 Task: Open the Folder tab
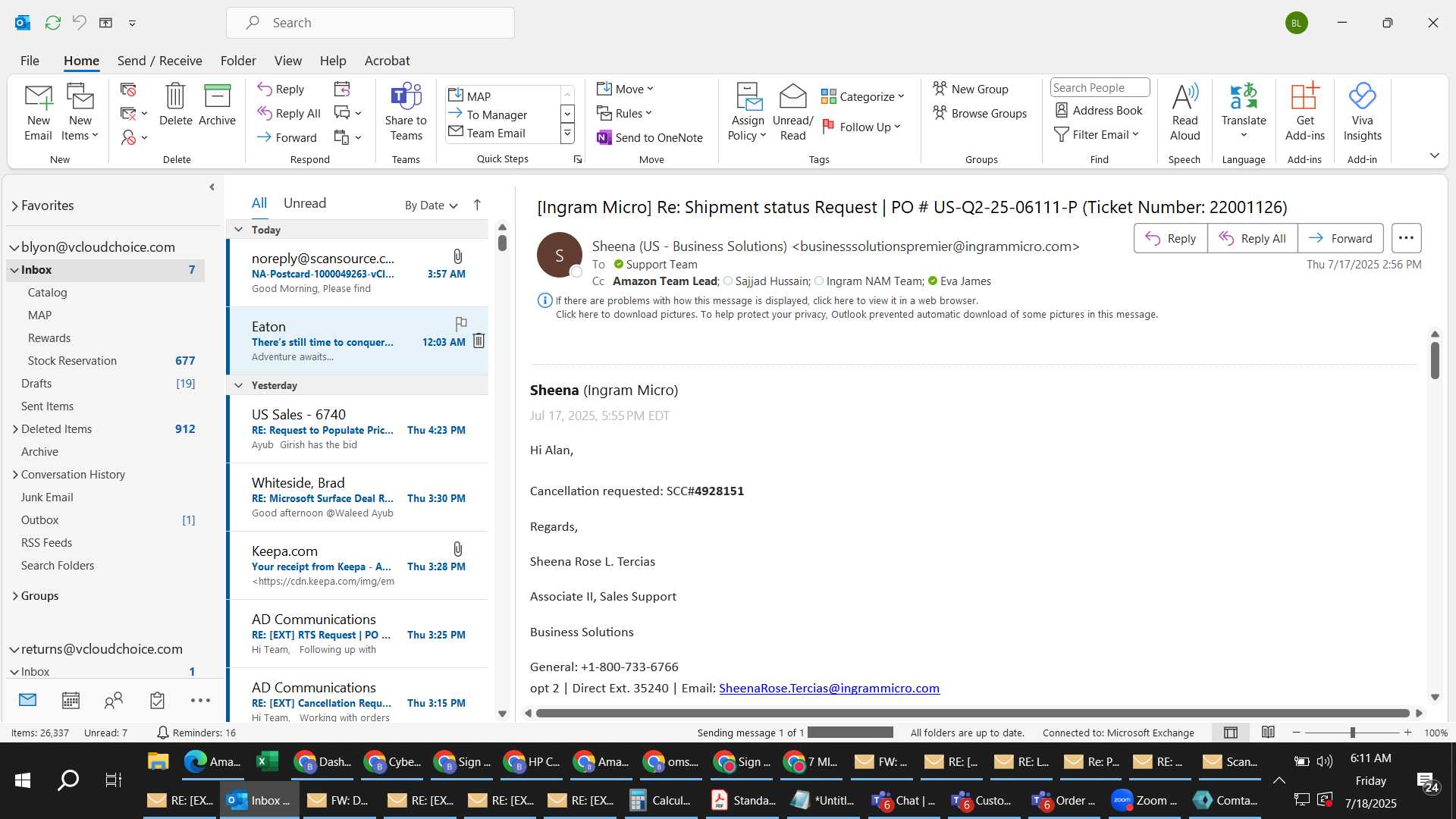(x=238, y=61)
